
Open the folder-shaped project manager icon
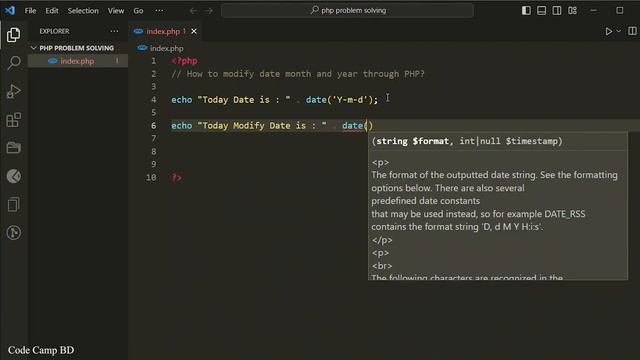click(13, 148)
